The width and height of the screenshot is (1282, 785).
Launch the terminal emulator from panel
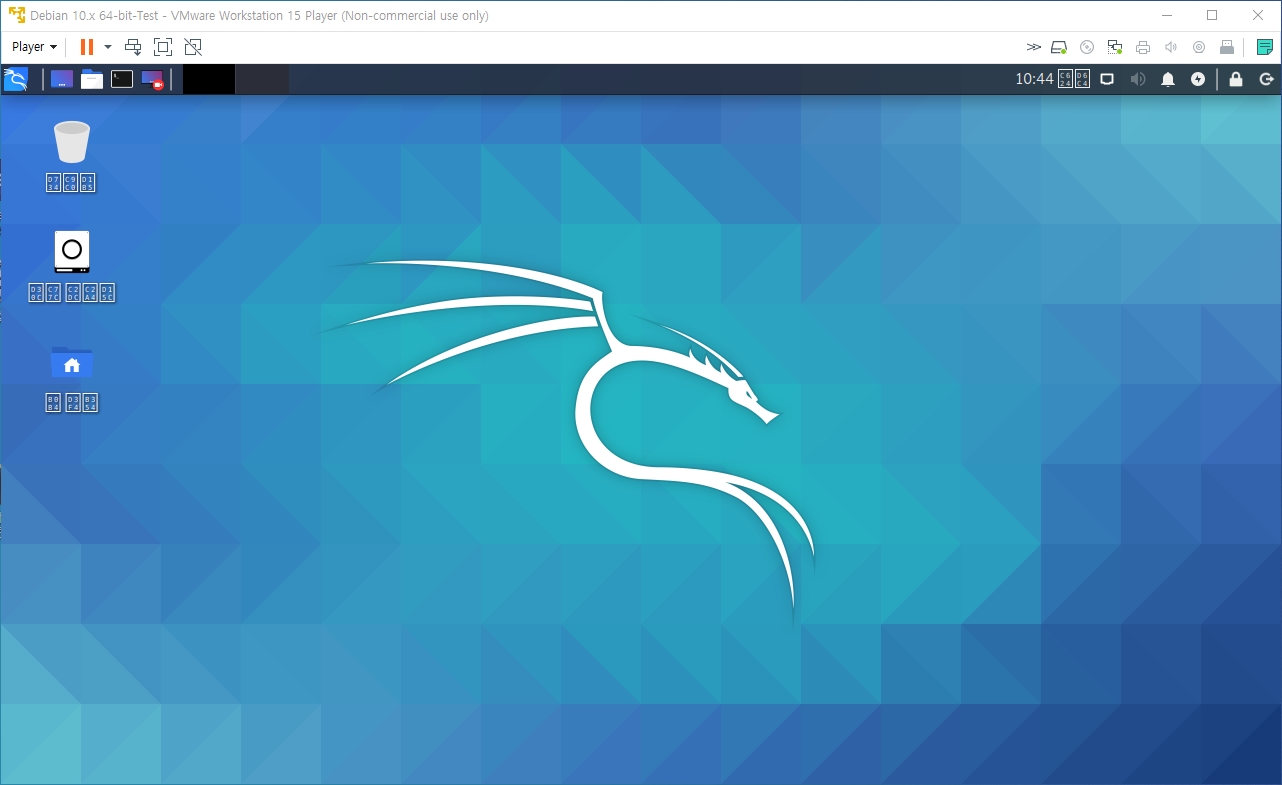[x=122, y=79]
